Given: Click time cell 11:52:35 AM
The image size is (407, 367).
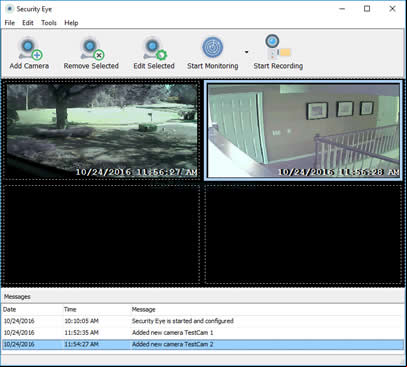Looking at the screenshot, I should (81, 333).
